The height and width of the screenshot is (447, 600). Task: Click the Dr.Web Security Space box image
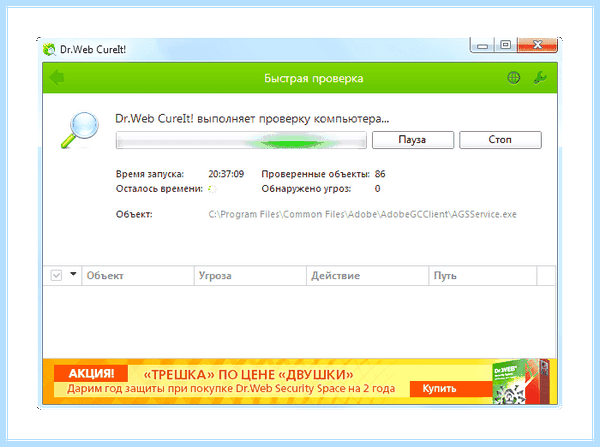point(521,381)
